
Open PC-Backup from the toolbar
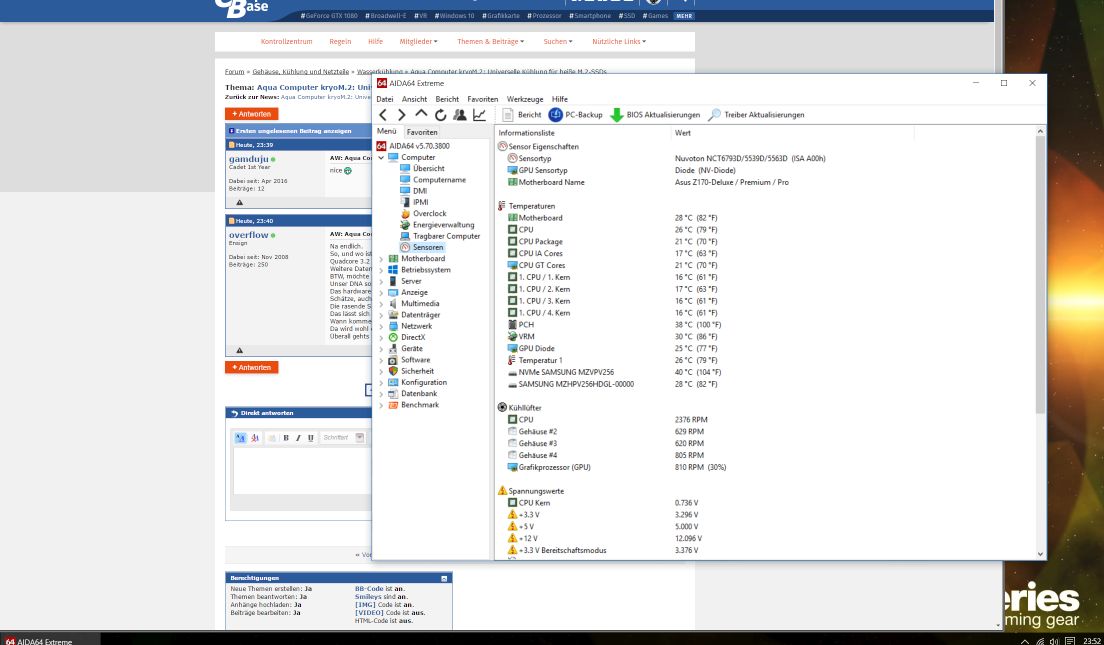575,115
